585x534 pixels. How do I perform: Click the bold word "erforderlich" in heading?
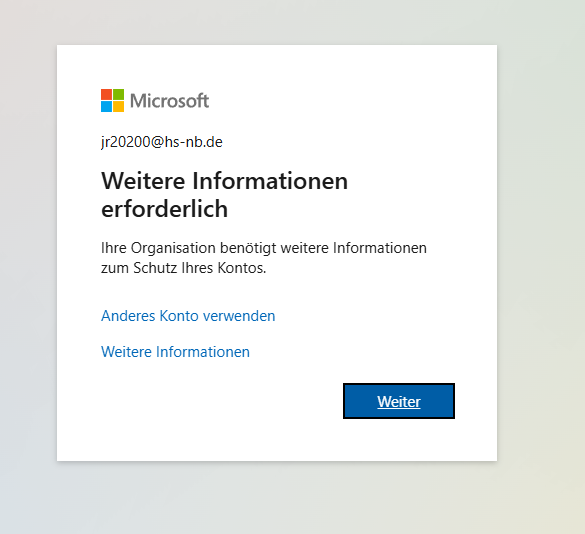[165, 209]
